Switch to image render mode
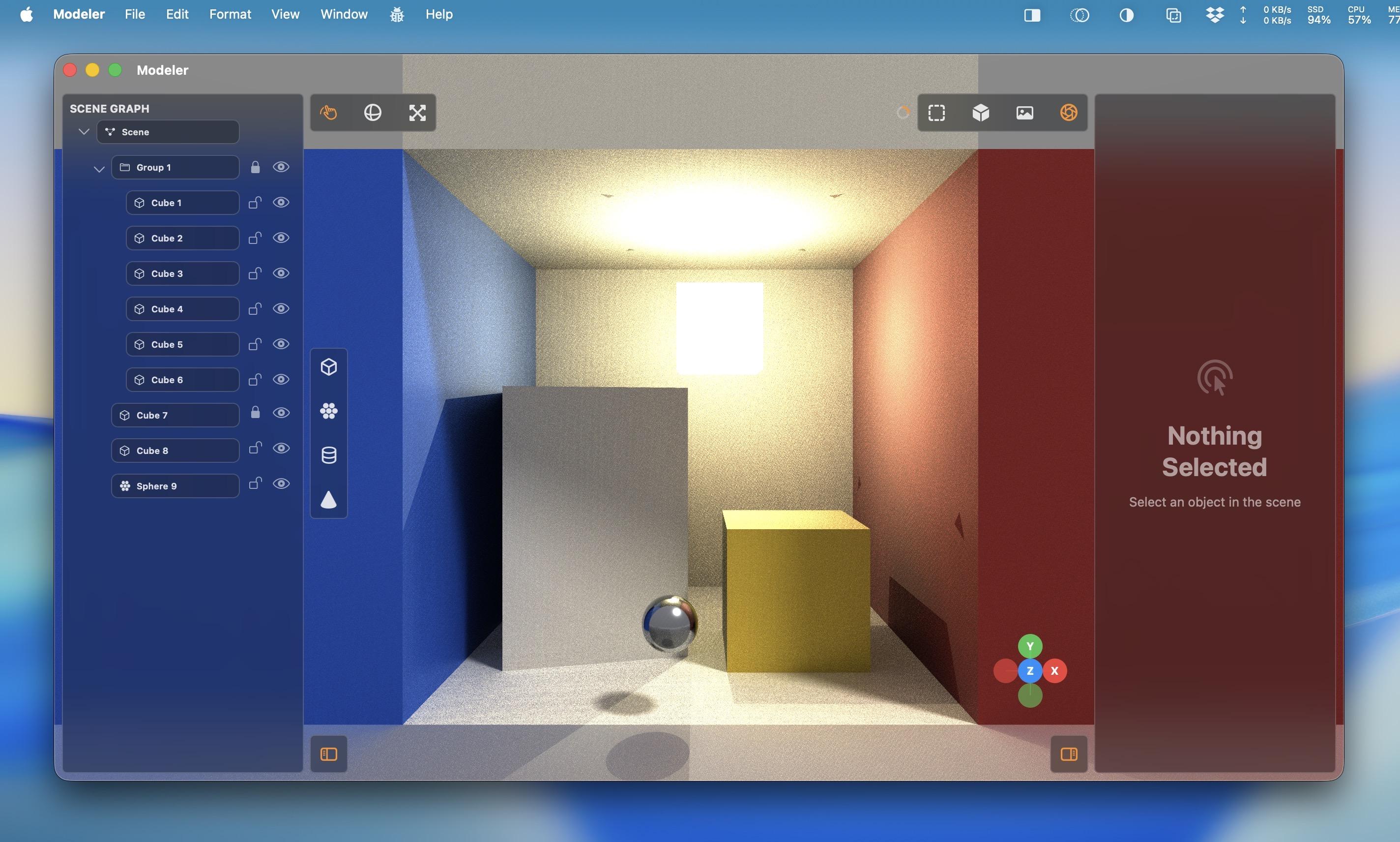Screen dimensions: 1400x842 1024,112
